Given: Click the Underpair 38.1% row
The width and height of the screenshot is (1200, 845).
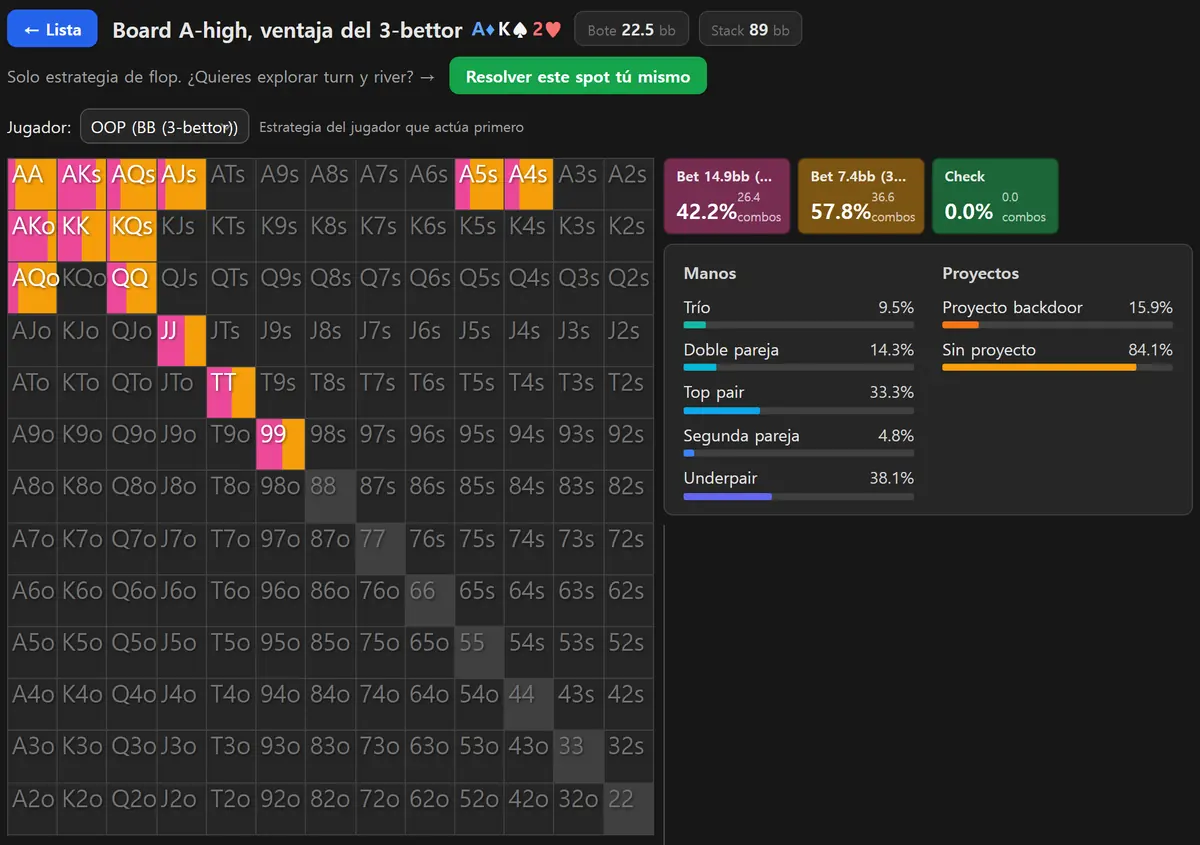Looking at the screenshot, I should (x=799, y=484).
